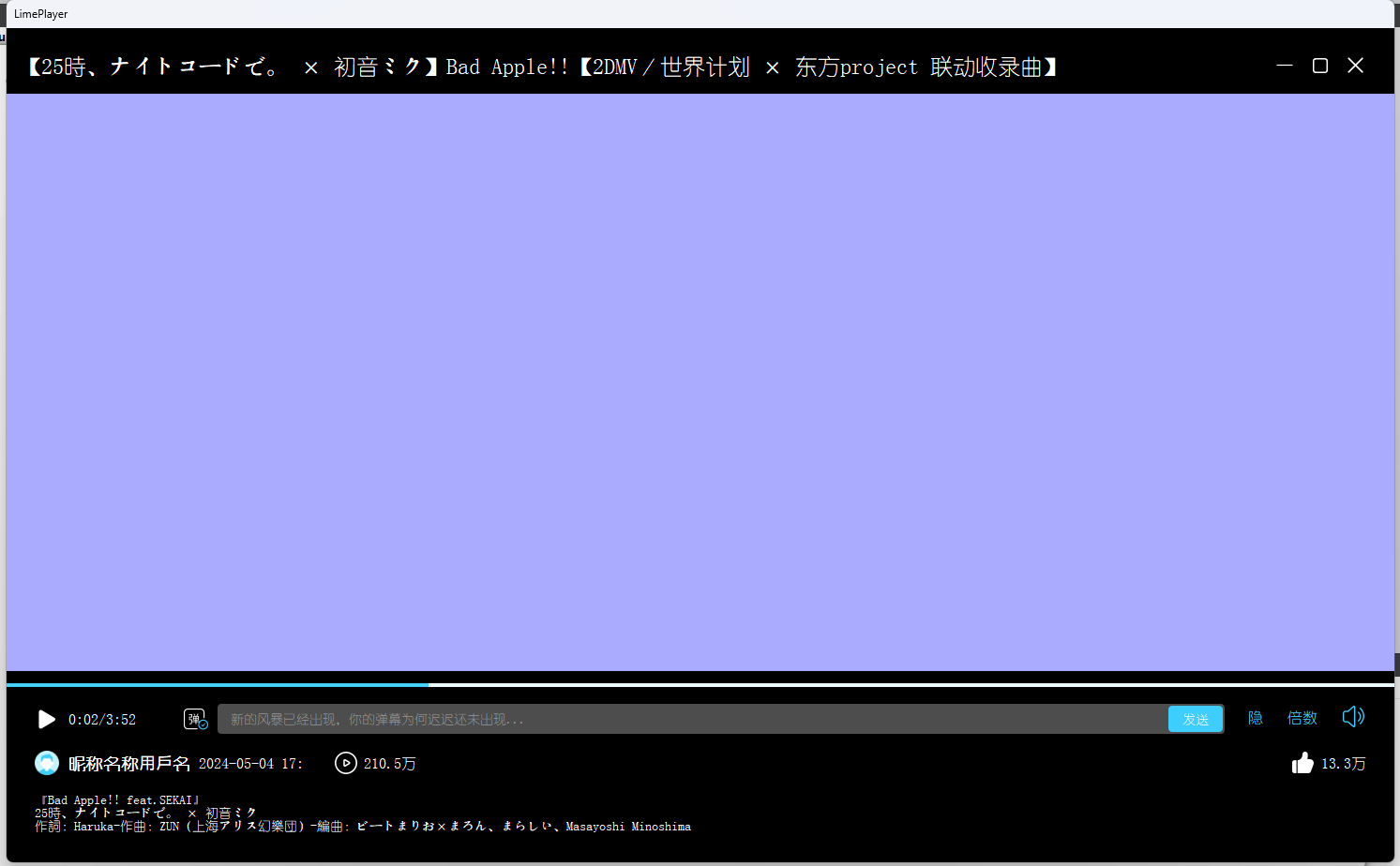
Task: Click the 作詞: Haruka credits line
Action: (x=363, y=827)
